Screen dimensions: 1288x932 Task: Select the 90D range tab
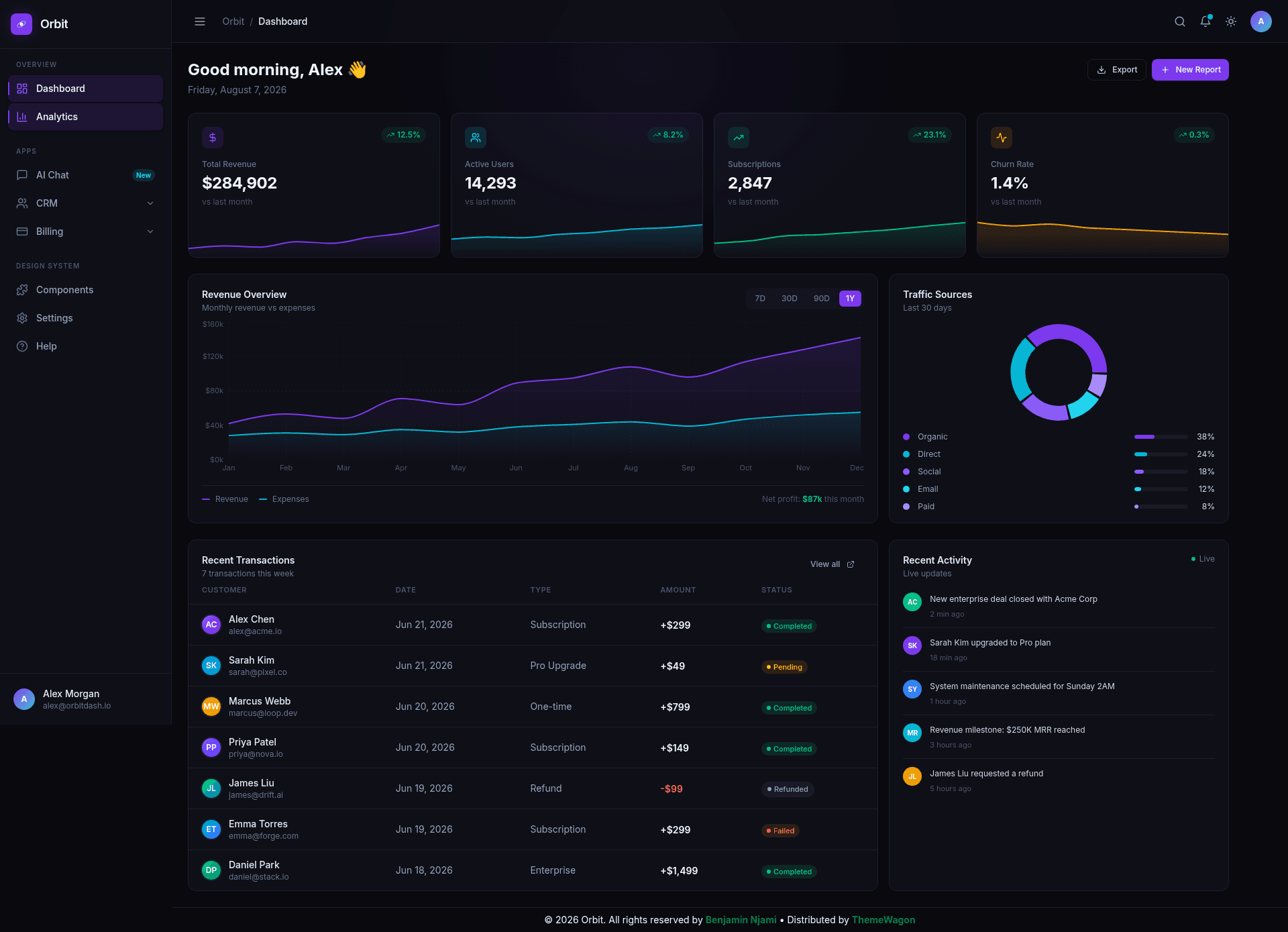coord(822,299)
